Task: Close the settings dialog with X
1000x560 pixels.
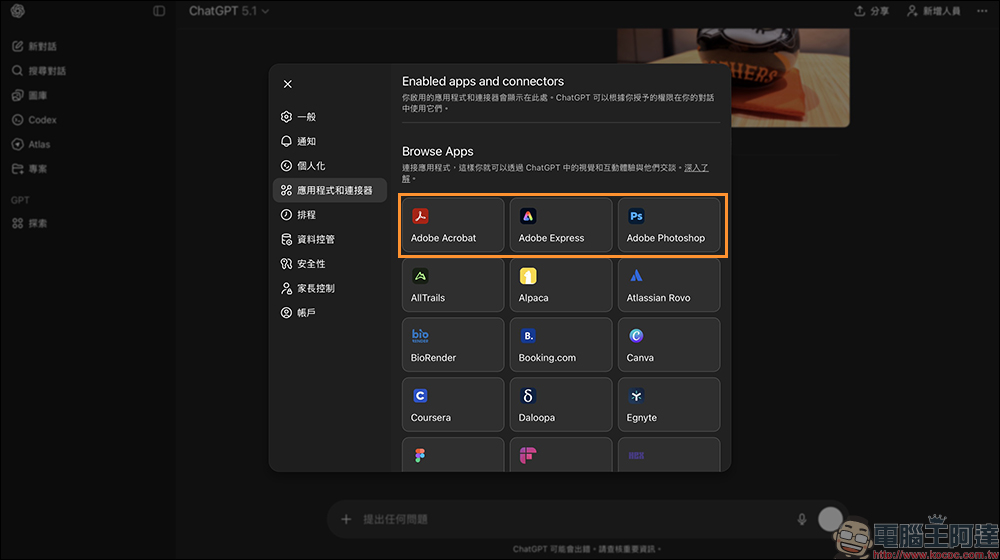Action: pyautogui.click(x=288, y=84)
